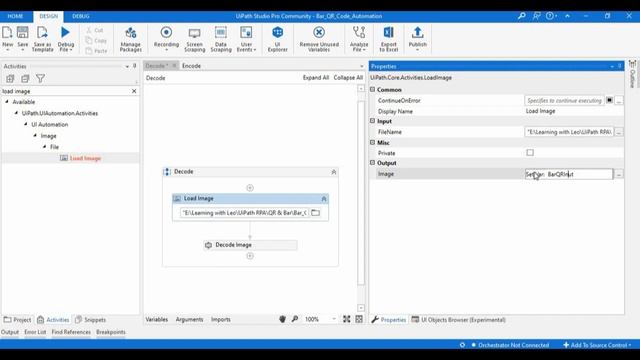The width and height of the screenshot is (640, 360).
Task: Collapse the Load Image activity
Action: point(324,199)
